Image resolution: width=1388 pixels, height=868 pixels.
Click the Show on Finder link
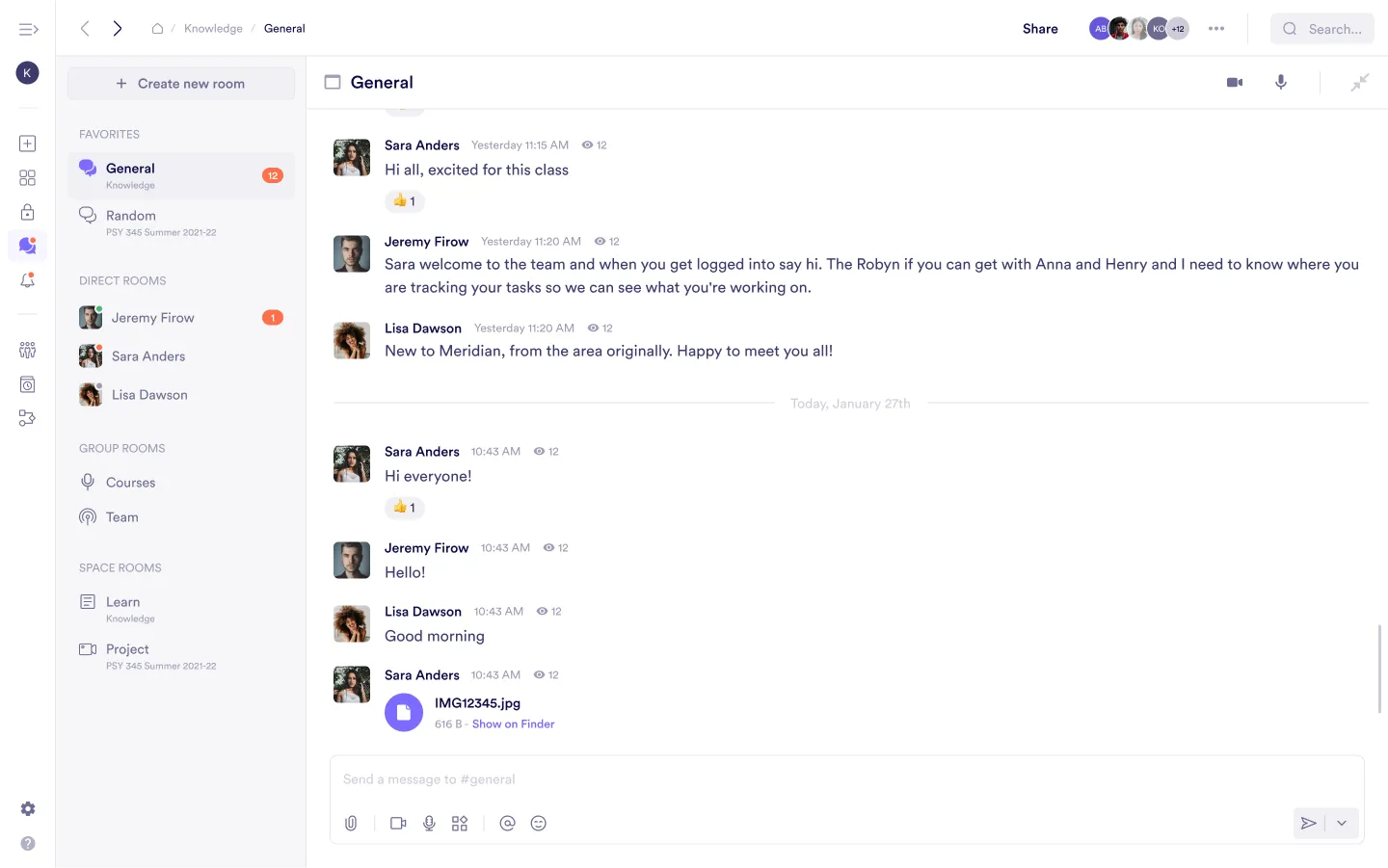pyautogui.click(x=513, y=724)
